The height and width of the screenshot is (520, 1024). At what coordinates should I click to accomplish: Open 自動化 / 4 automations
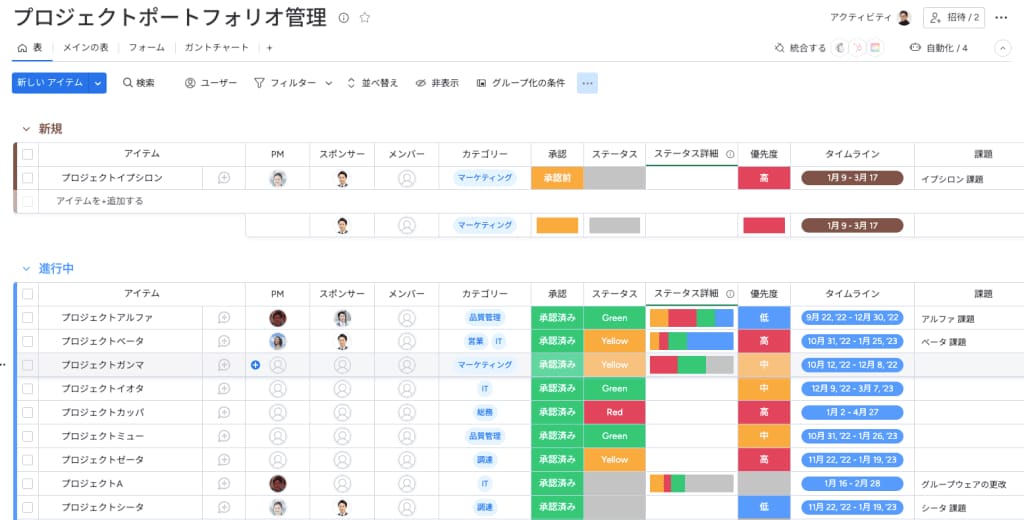(x=938, y=48)
